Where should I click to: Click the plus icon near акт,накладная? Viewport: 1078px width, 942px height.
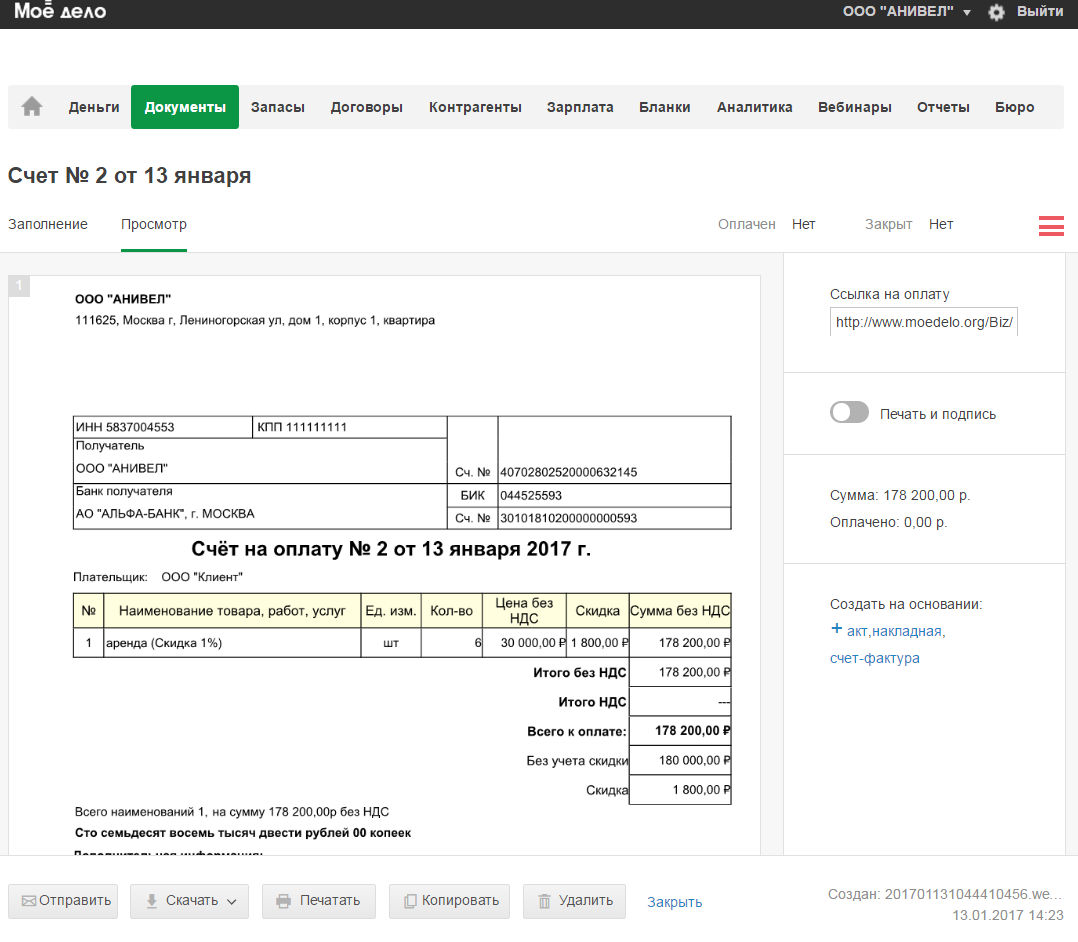(837, 629)
